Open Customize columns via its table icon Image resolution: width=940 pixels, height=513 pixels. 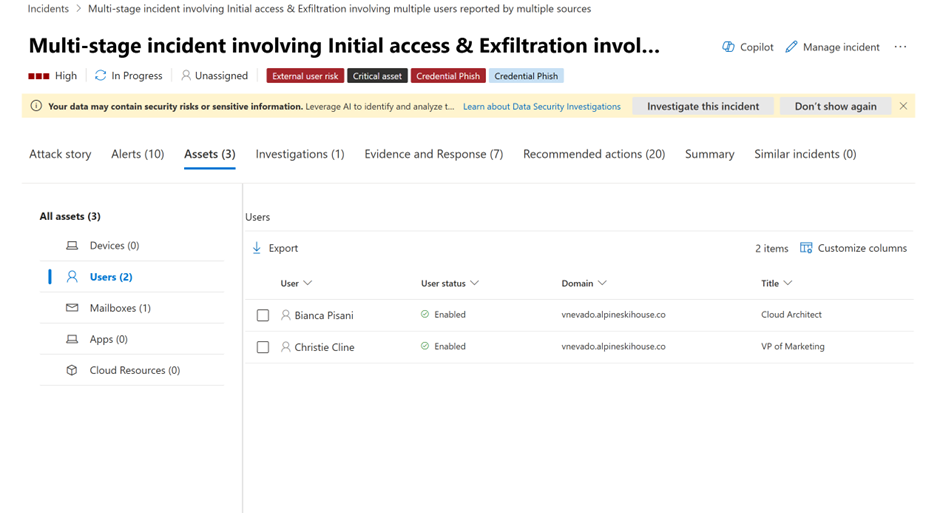[x=806, y=248]
